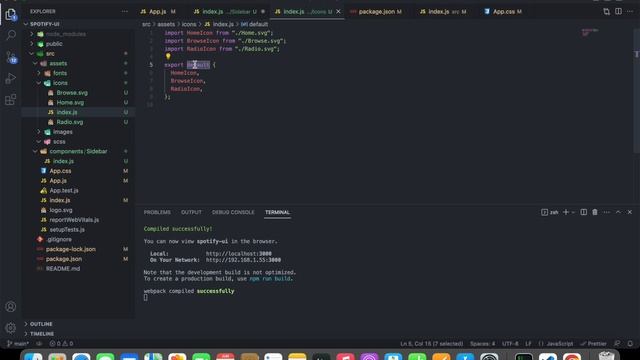640x360 pixels.
Task: Open the Run and Debug view
Action: pos(11,78)
